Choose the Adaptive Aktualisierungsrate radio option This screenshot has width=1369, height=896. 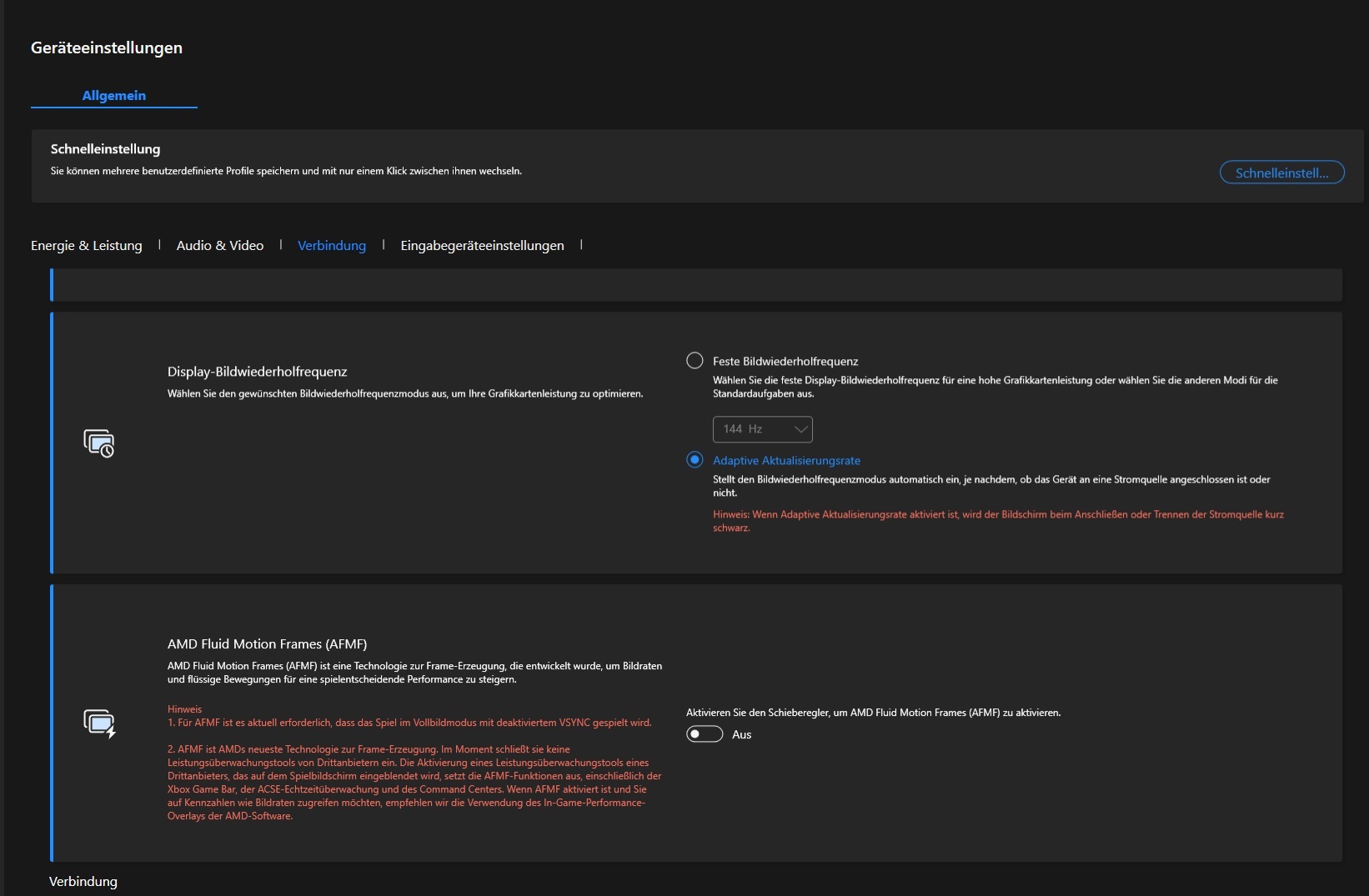[x=695, y=460]
